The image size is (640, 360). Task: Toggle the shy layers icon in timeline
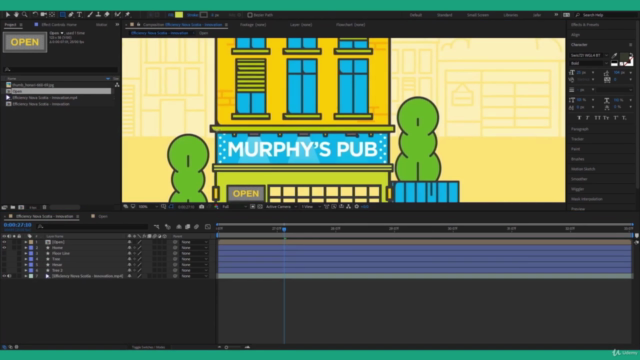pos(179,227)
